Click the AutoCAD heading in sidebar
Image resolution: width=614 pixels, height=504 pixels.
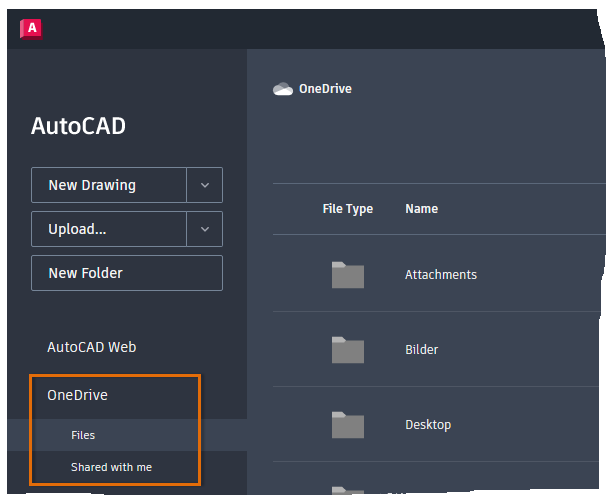click(78, 126)
